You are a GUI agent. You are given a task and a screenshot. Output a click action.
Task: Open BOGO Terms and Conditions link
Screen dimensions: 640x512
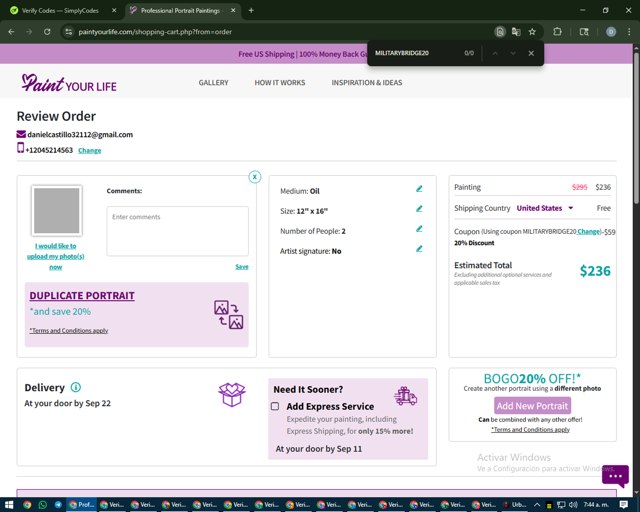(x=530, y=430)
